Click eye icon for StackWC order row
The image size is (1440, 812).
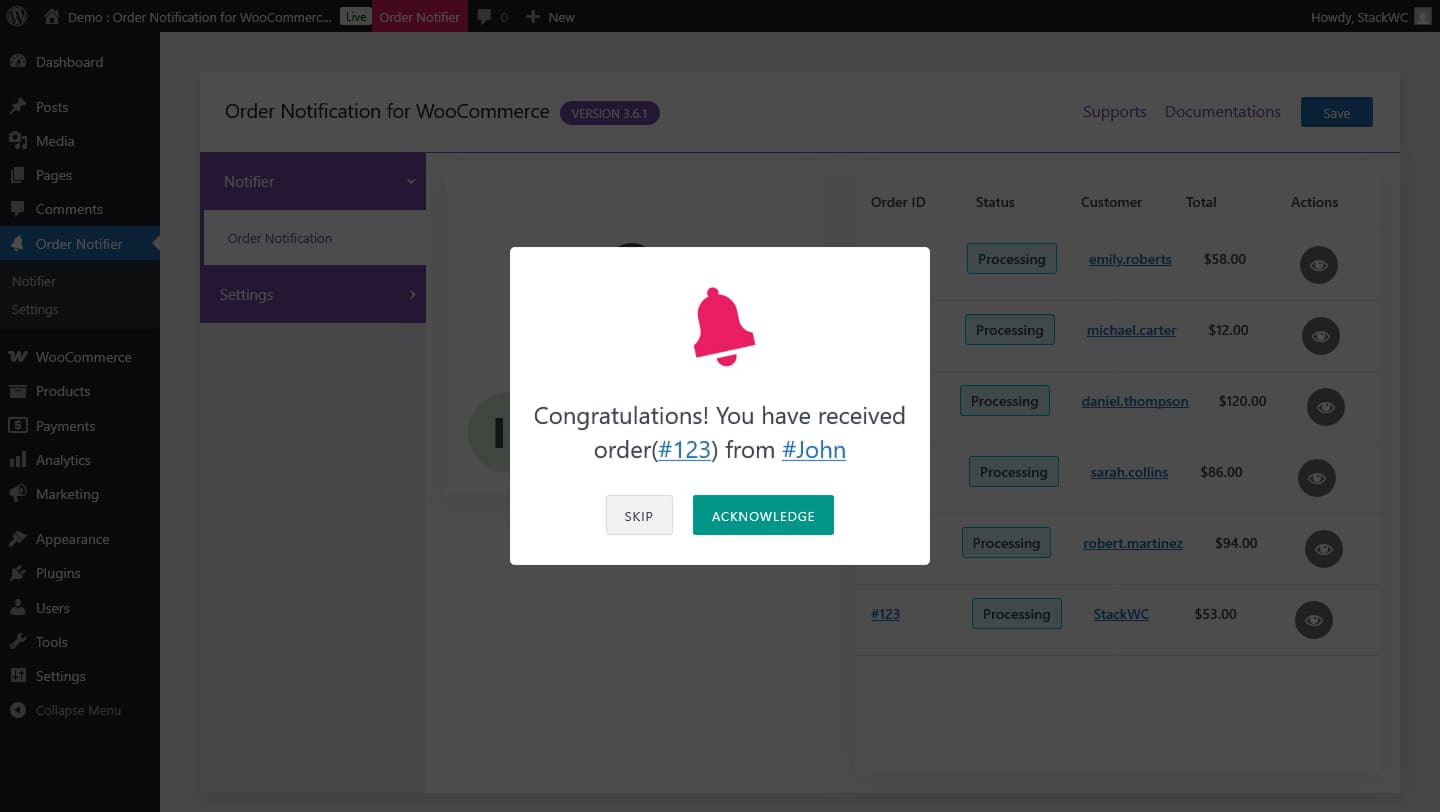(1314, 620)
